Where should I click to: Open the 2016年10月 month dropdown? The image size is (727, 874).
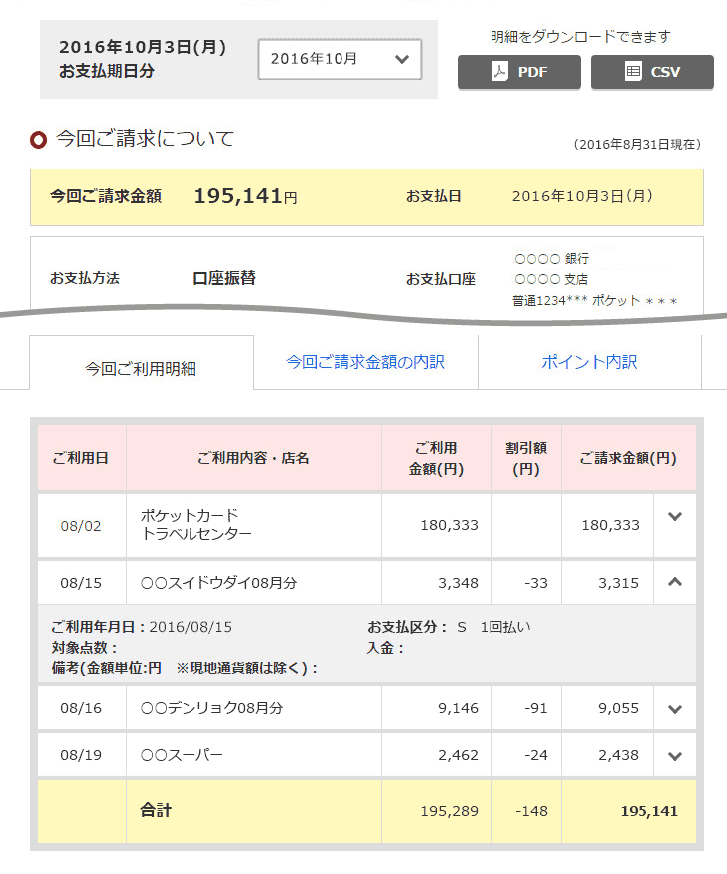coord(339,59)
